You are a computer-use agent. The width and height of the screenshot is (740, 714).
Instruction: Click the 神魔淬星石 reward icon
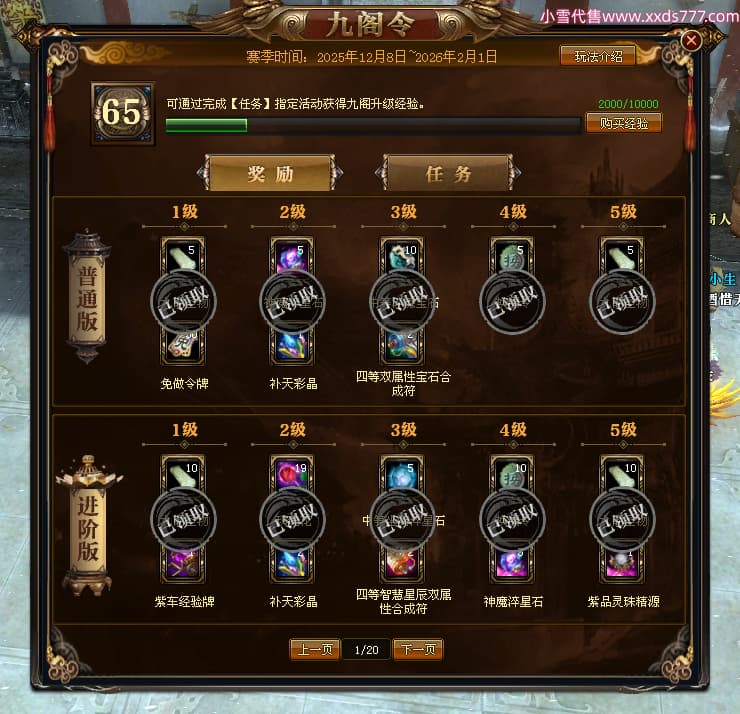[x=512, y=564]
